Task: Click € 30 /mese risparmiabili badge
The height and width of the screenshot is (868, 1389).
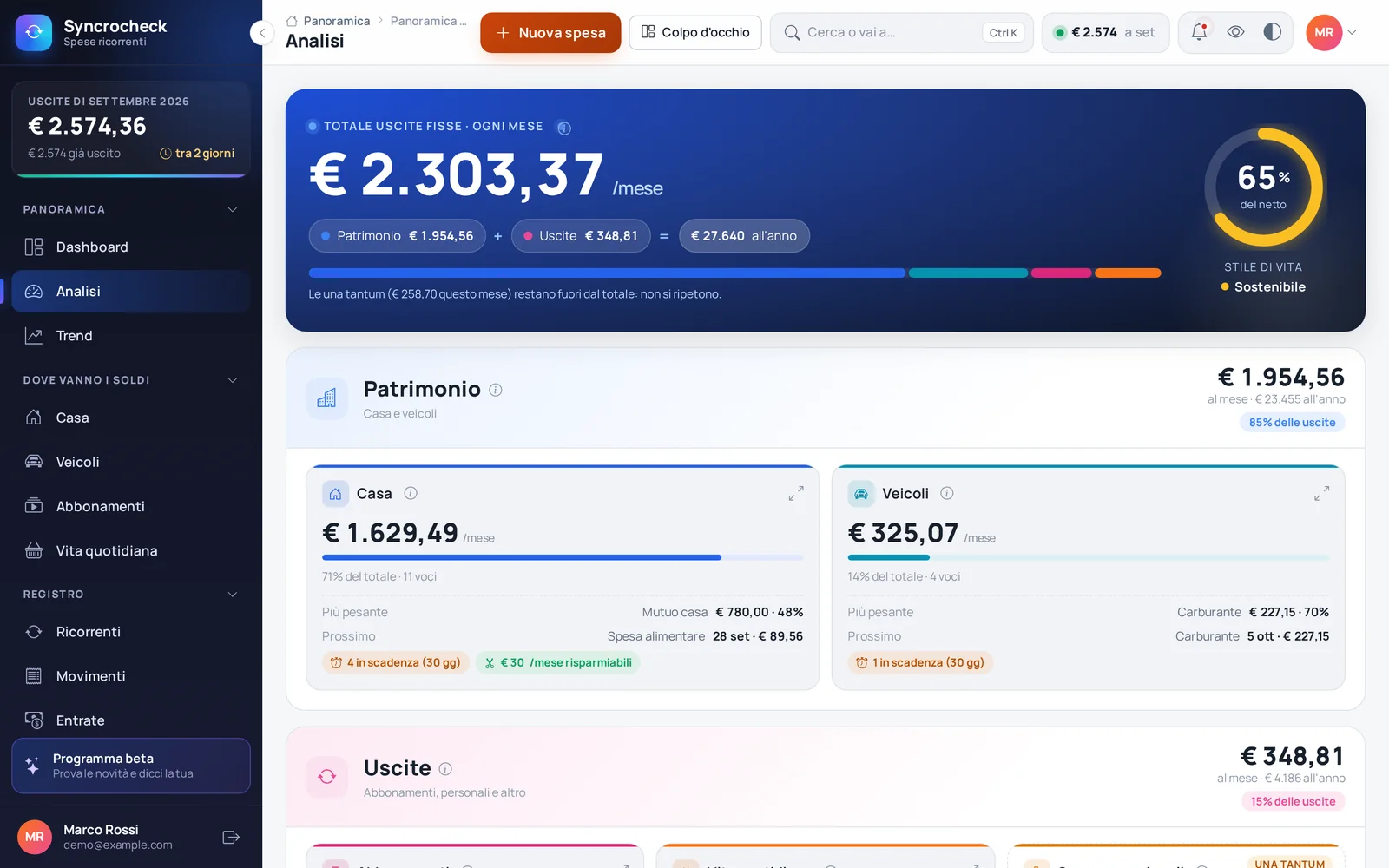Action: 558,663
